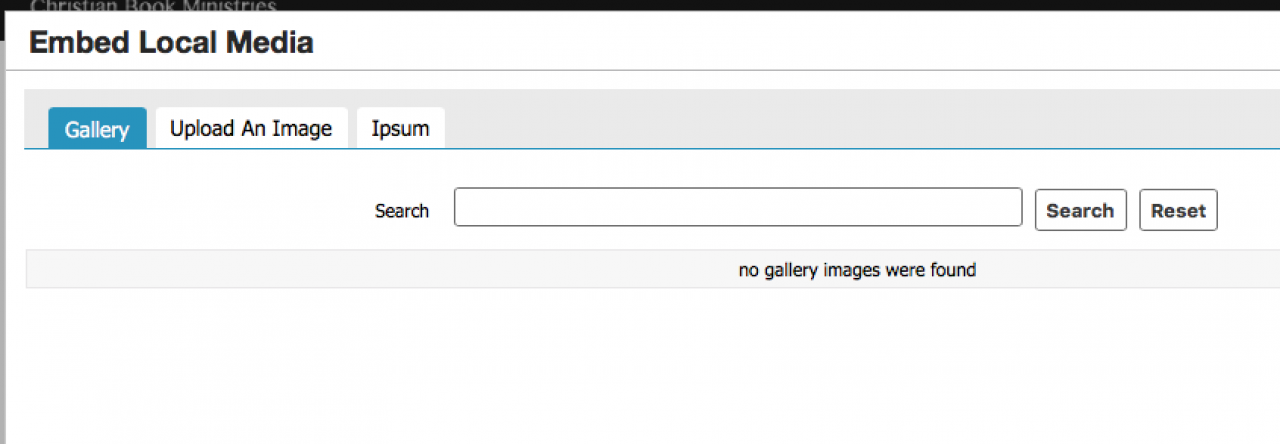
Task: Focus the wide search box next to Search
Action: (737, 208)
